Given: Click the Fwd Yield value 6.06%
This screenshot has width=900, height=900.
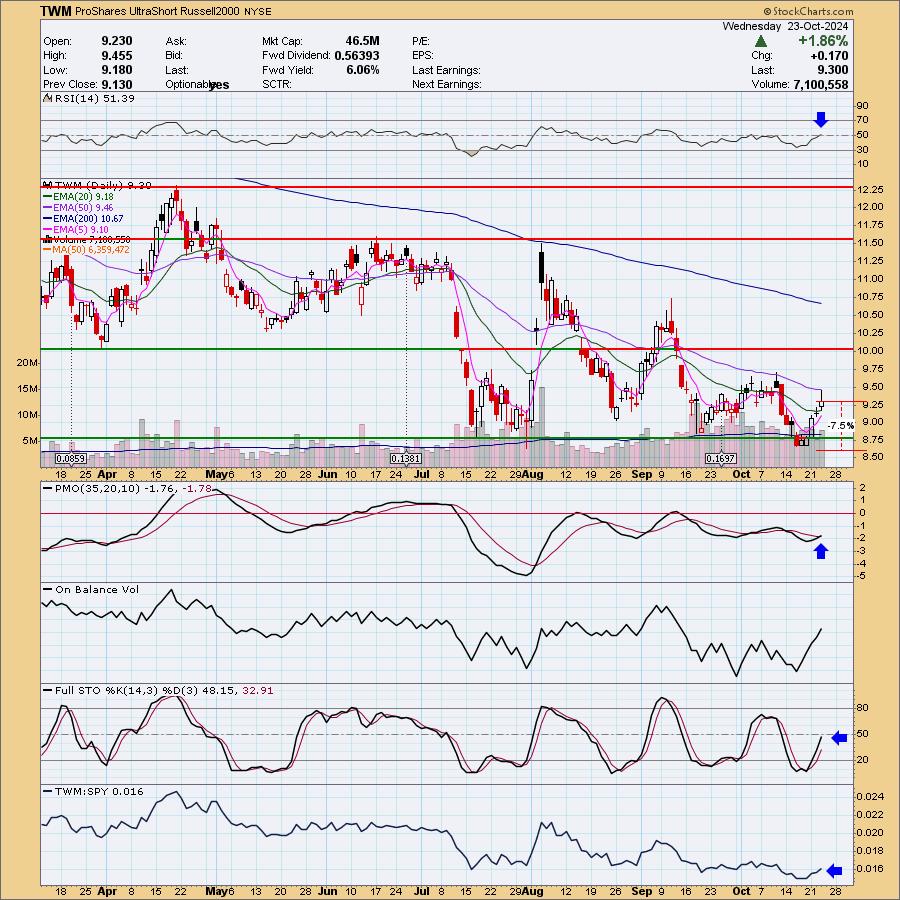Looking at the screenshot, I should (x=363, y=70).
